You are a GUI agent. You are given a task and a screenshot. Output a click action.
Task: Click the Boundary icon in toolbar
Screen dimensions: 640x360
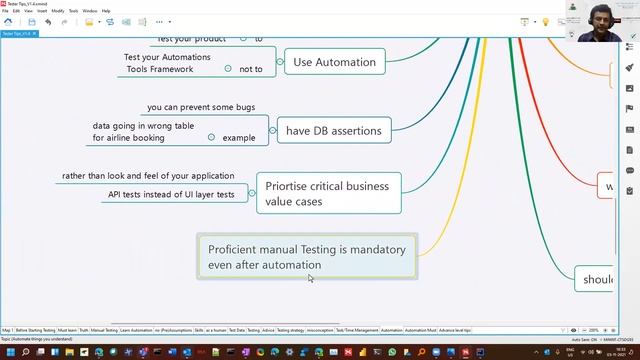(x=126, y=22)
